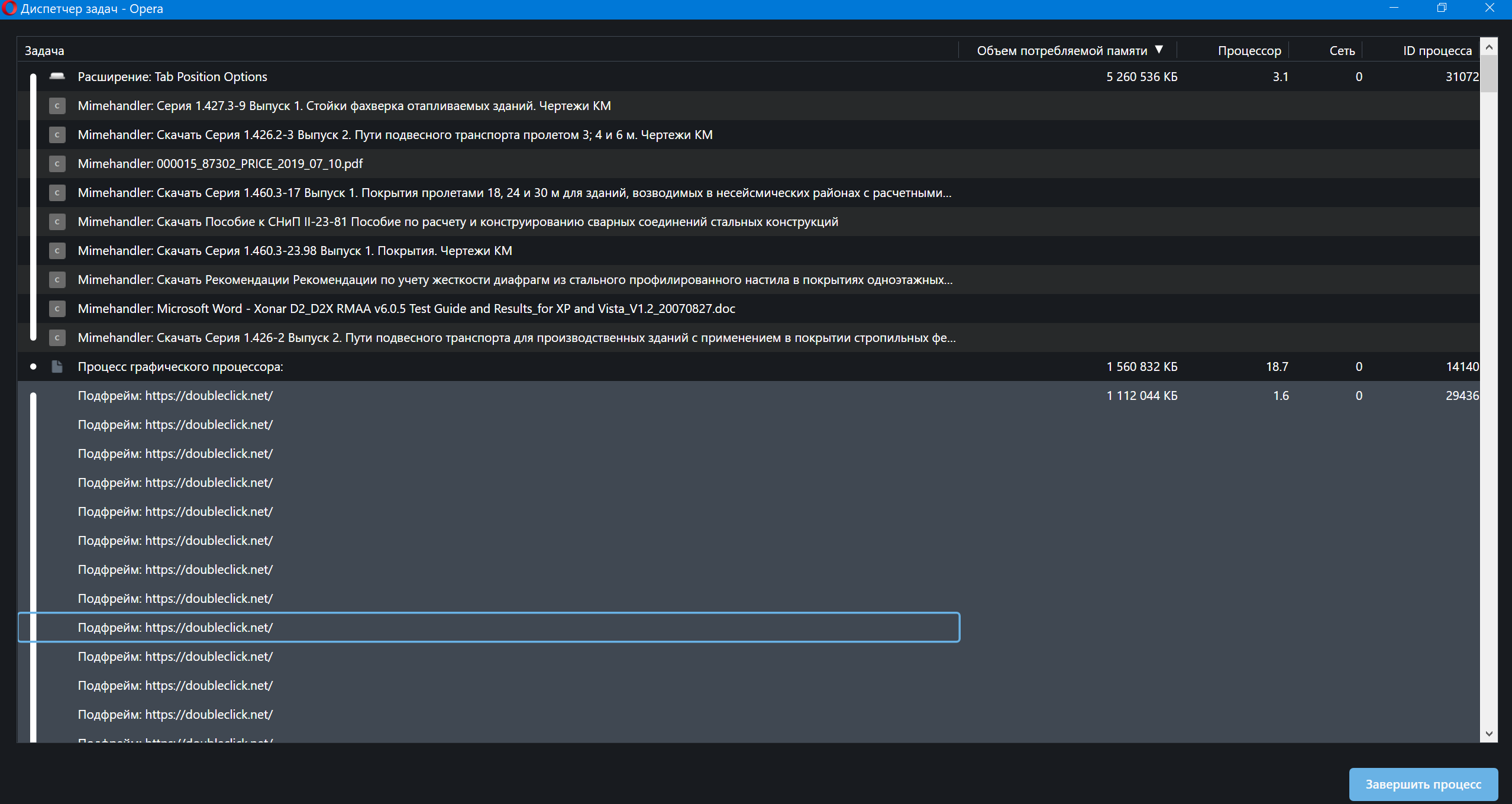Click the icon of the Серия 1.460.3-23.98 row
Screen dimensions: 1512x804
pyautogui.click(x=57, y=251)
